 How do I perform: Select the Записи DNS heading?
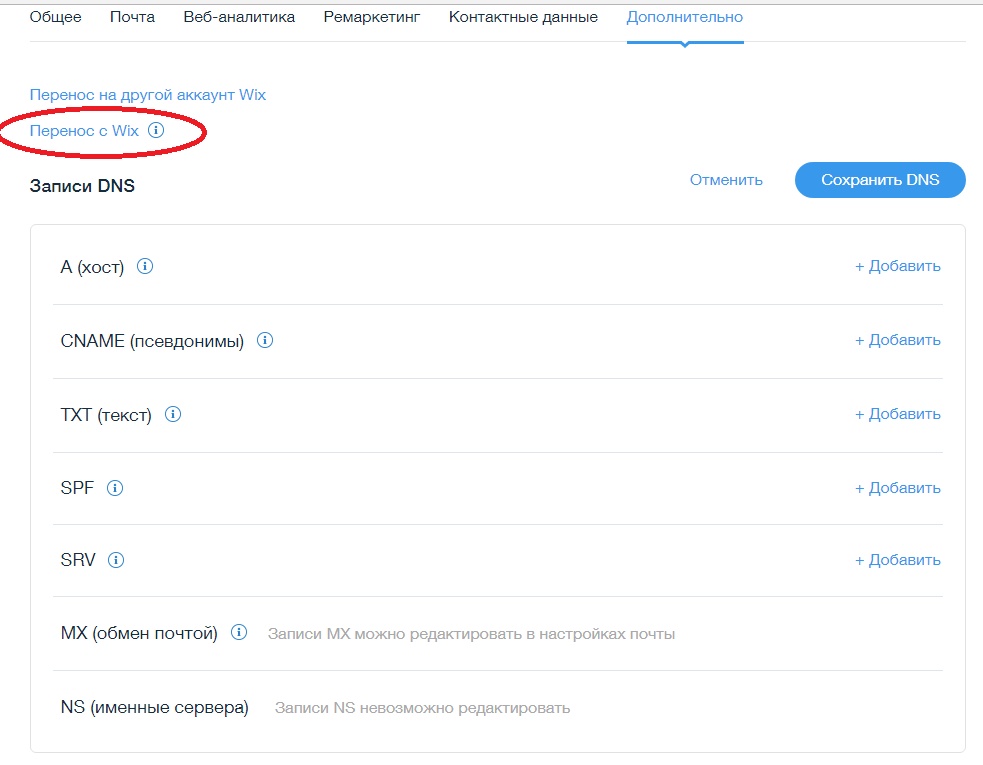click(82, 186)
